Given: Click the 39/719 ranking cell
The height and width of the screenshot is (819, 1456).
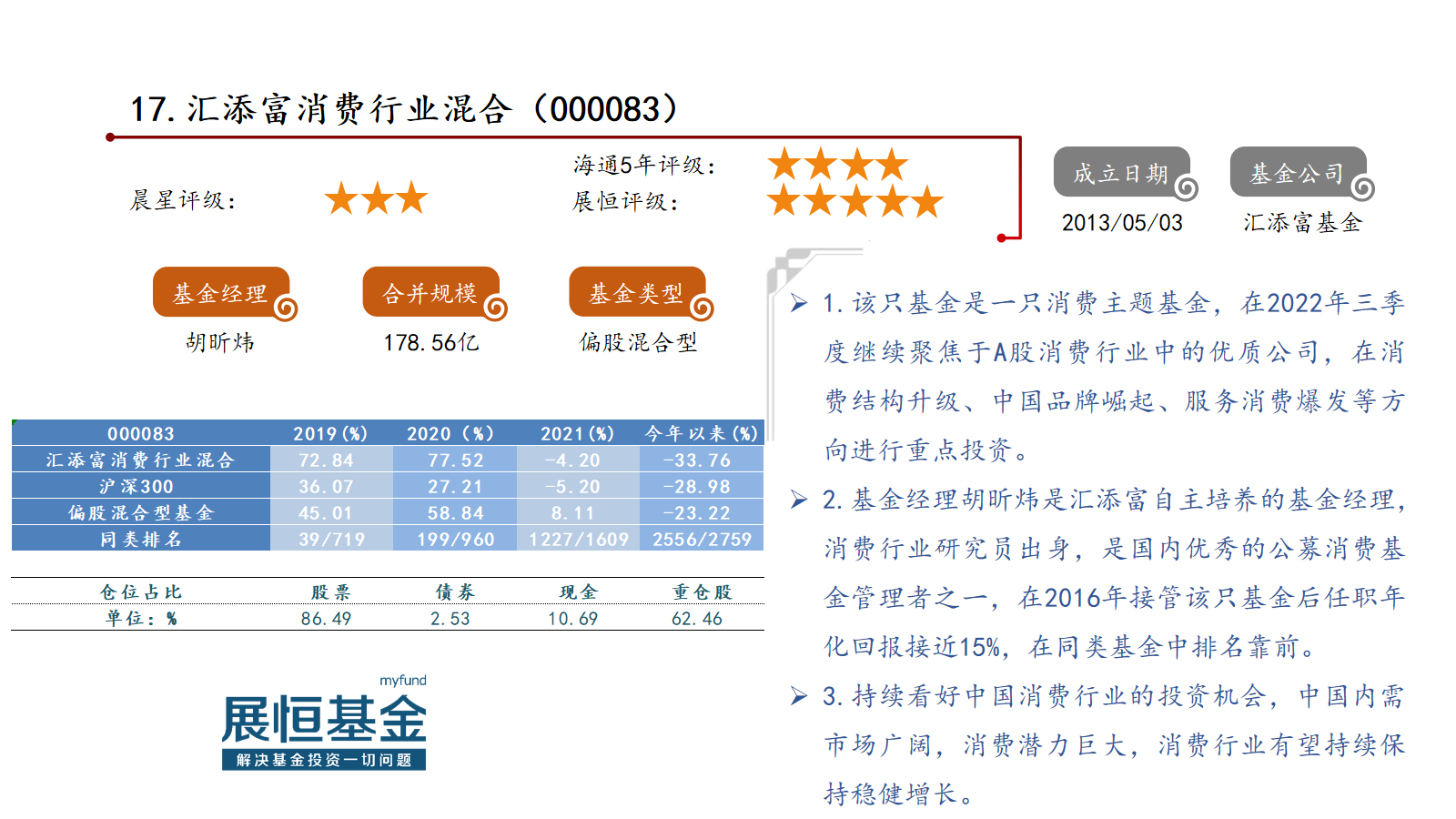Looking at the screenshot, I should pyautogui.click(x=331, y=539).
